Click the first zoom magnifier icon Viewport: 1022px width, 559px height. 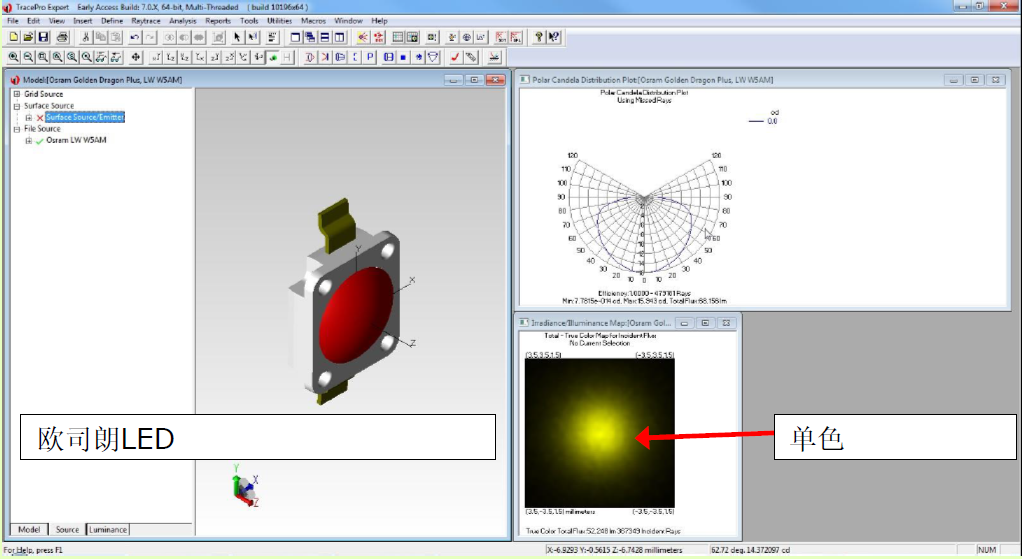[13, 57]
